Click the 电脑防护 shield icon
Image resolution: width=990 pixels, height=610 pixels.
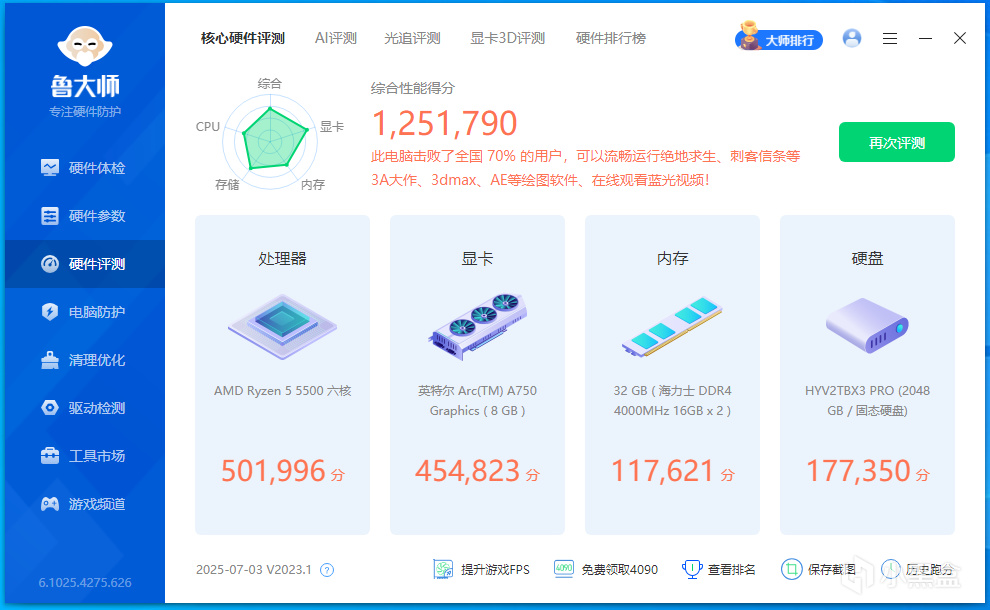point(50,312)
